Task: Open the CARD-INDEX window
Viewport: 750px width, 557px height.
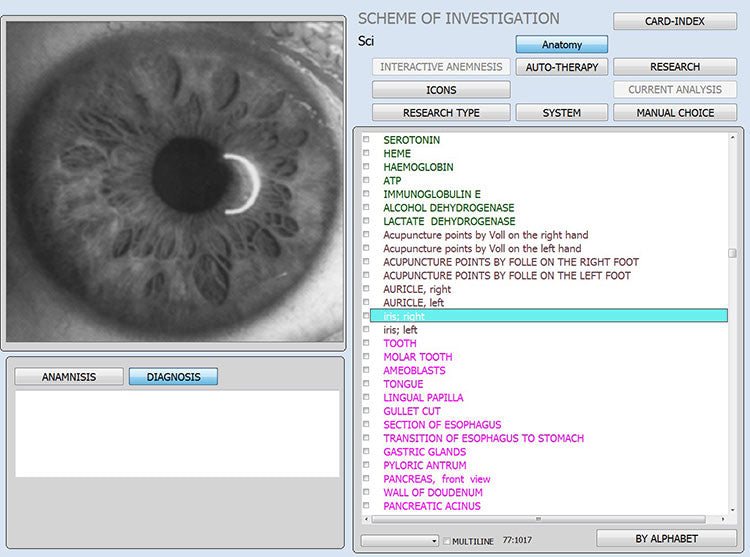Action: [674, 21]
